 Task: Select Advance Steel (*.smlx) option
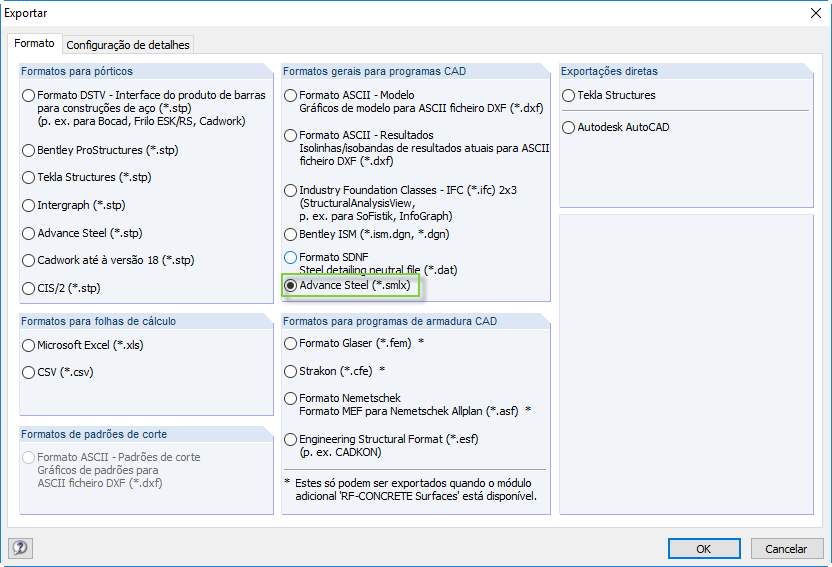[x=291, y=286]
